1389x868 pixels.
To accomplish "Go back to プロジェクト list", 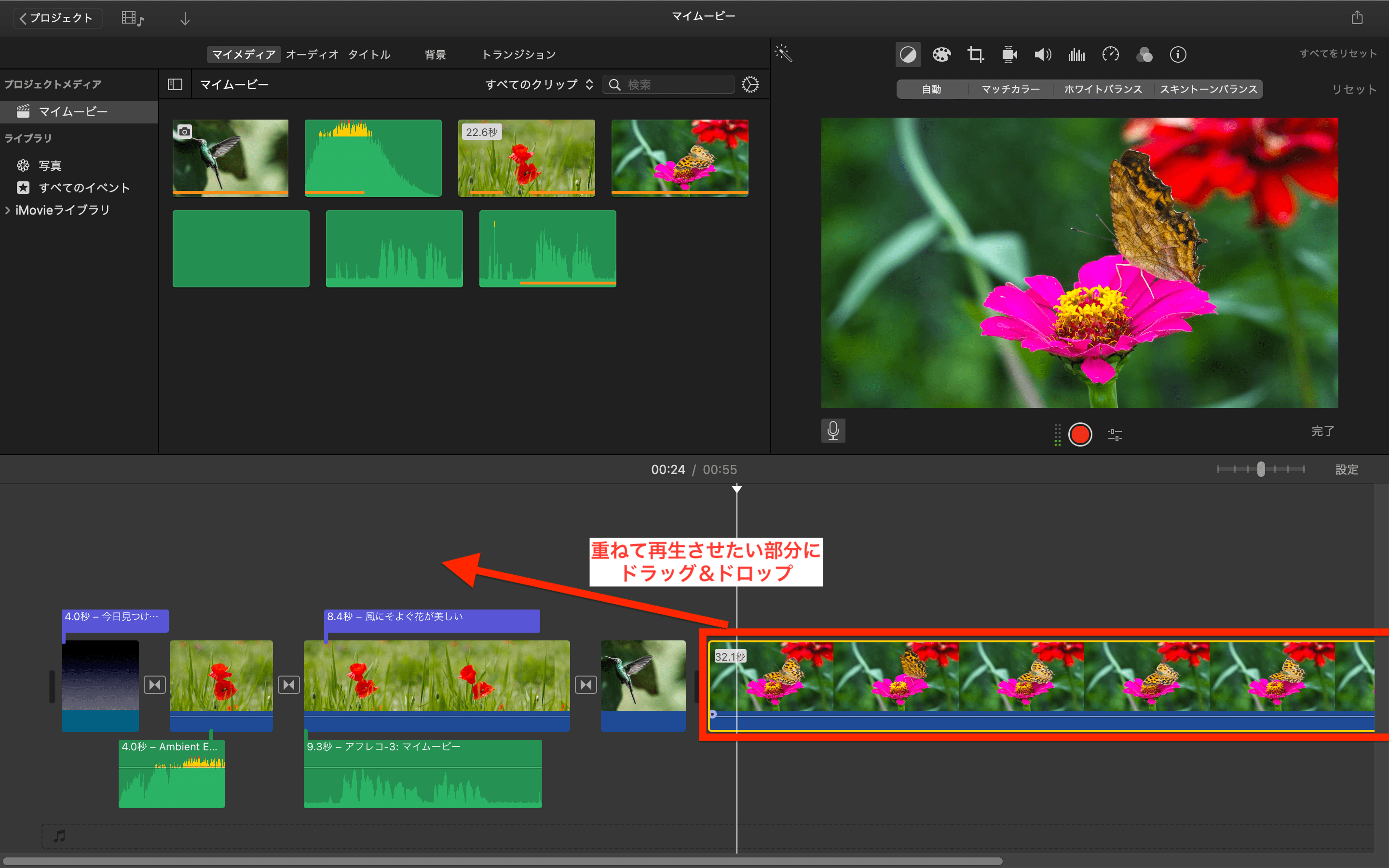I will point(57,18).
